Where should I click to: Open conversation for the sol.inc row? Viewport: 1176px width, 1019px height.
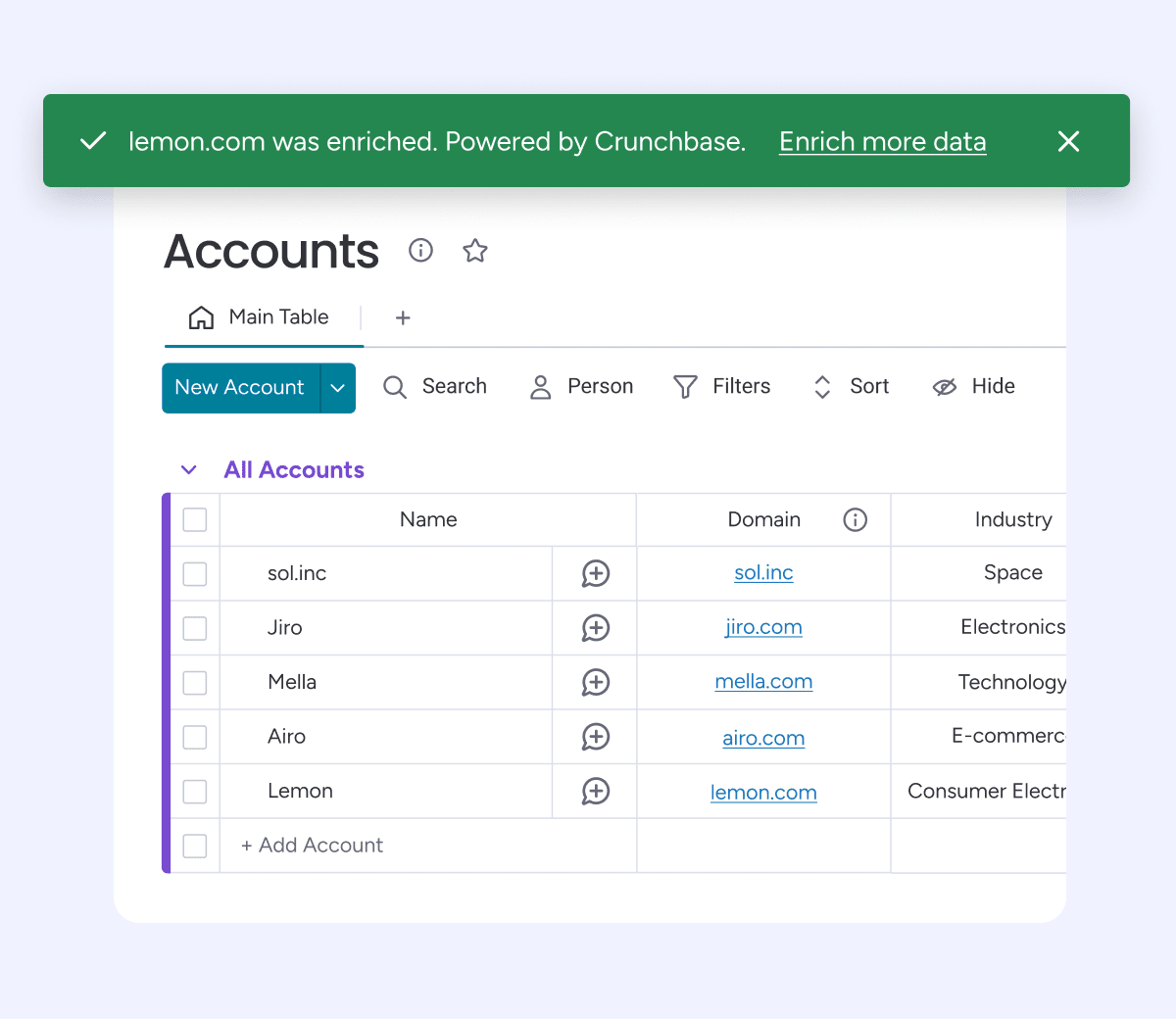596,573
